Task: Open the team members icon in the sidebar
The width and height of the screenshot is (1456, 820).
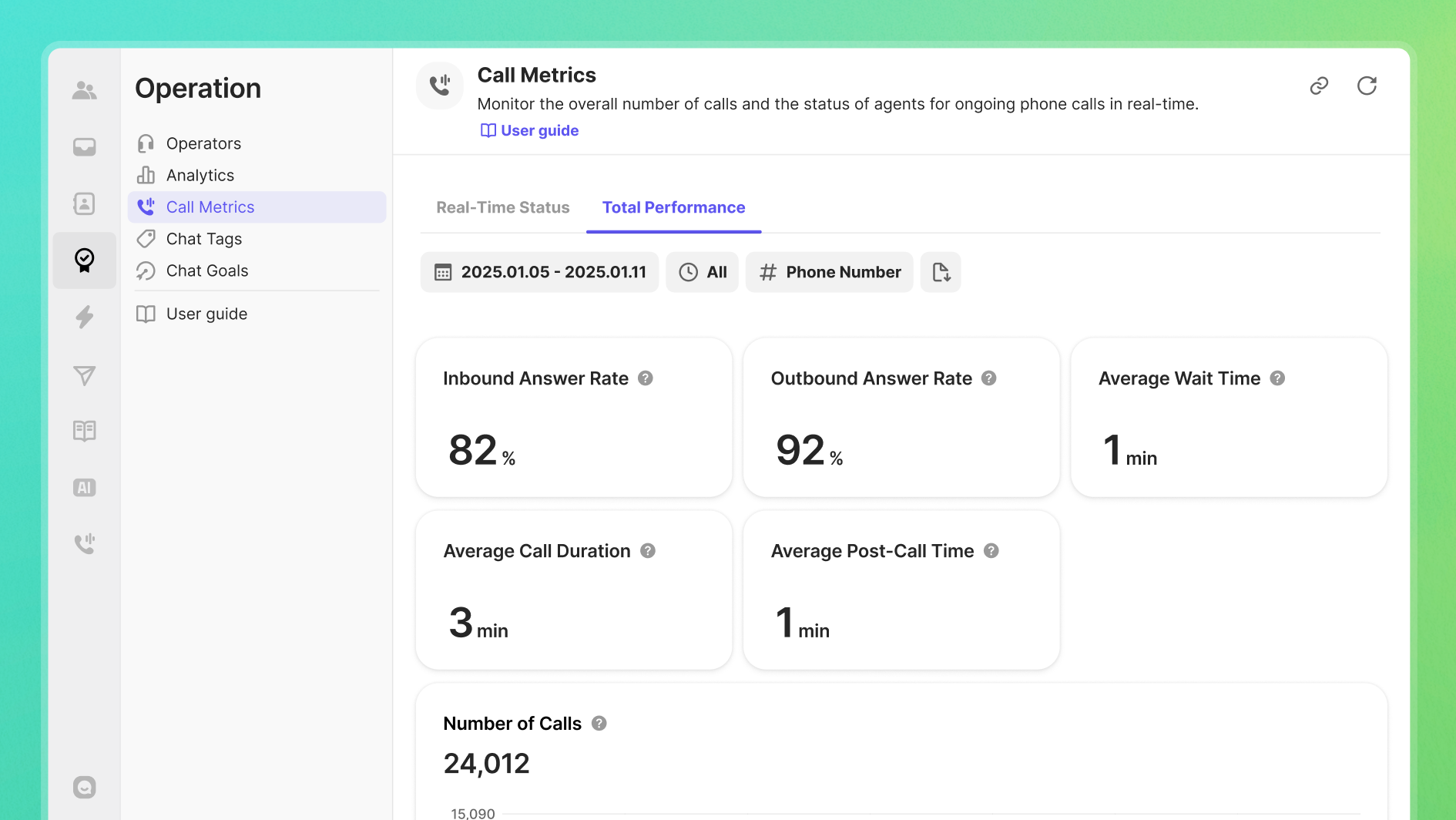Action: (x=84, y=90)
